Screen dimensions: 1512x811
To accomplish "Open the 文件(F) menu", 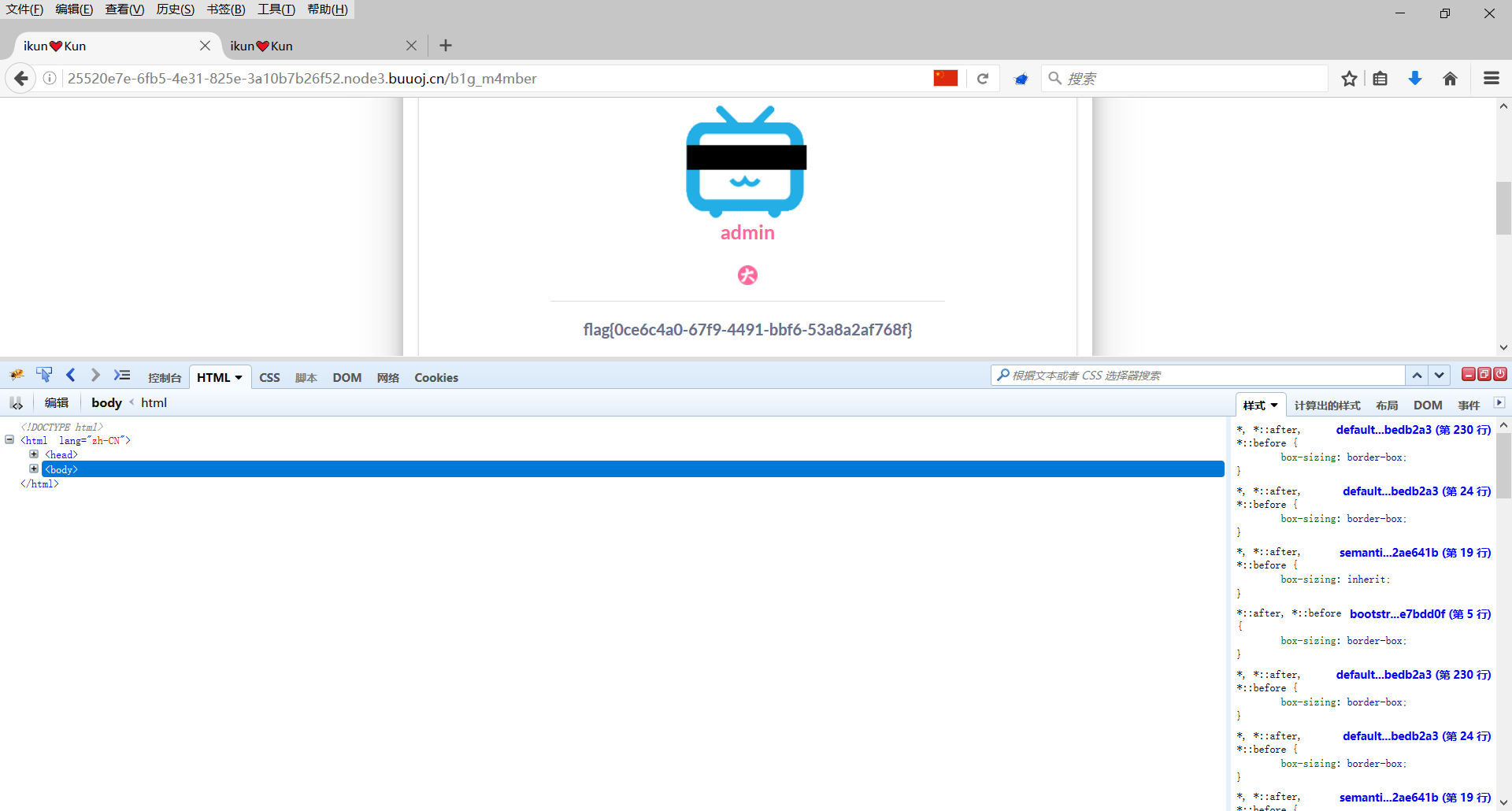I will tap(24, 9).
